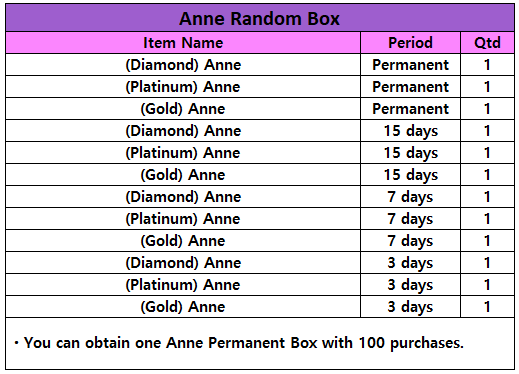Screen dimensions: 519x374
Task: Click the 3 days period in the (Gold) Anne row
Action: click(410, 307)
